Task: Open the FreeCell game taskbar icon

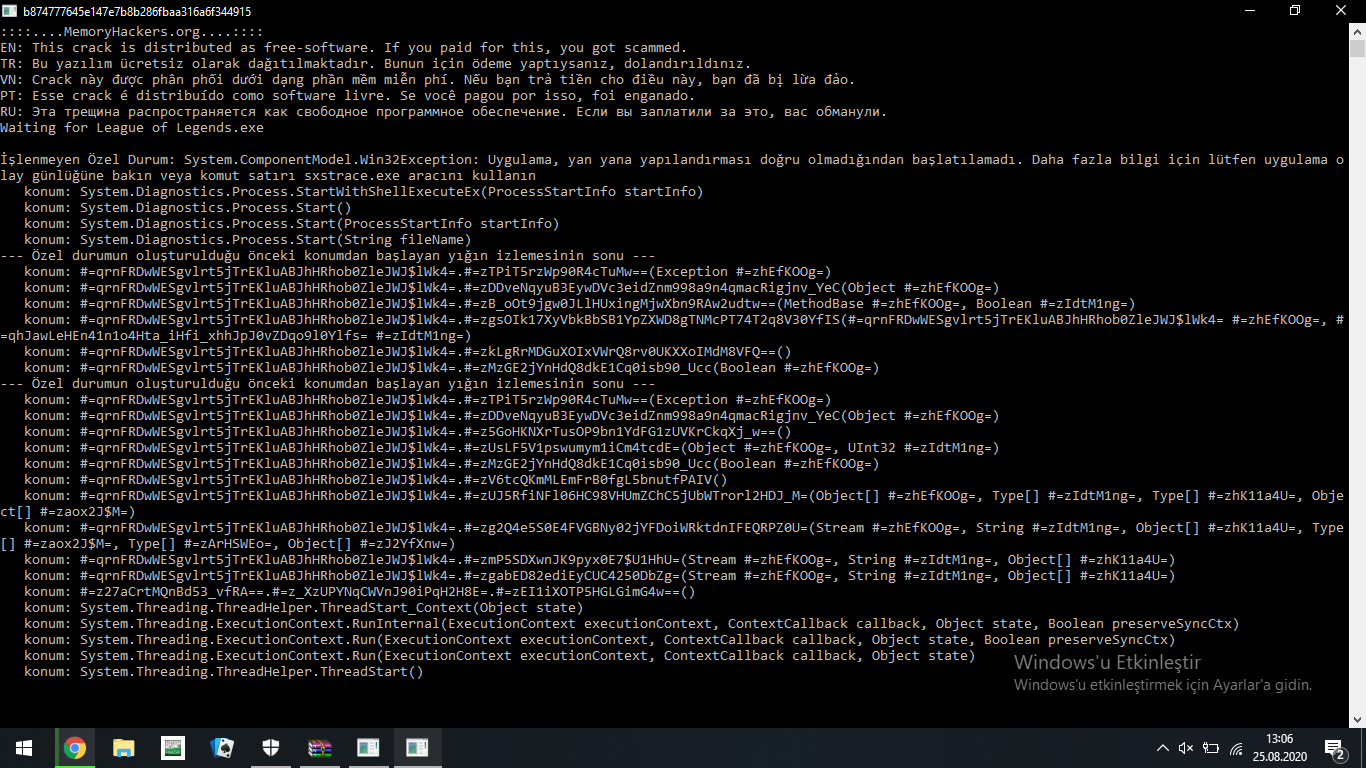Action: (x=172, y=747)
